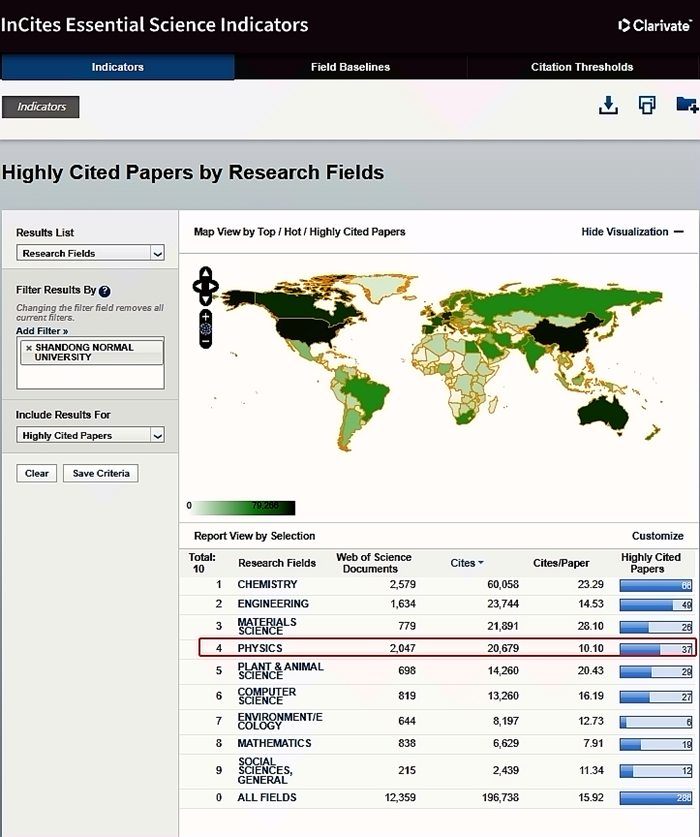
Task: Click the add-to-folder icon
Action: (687, 105)
